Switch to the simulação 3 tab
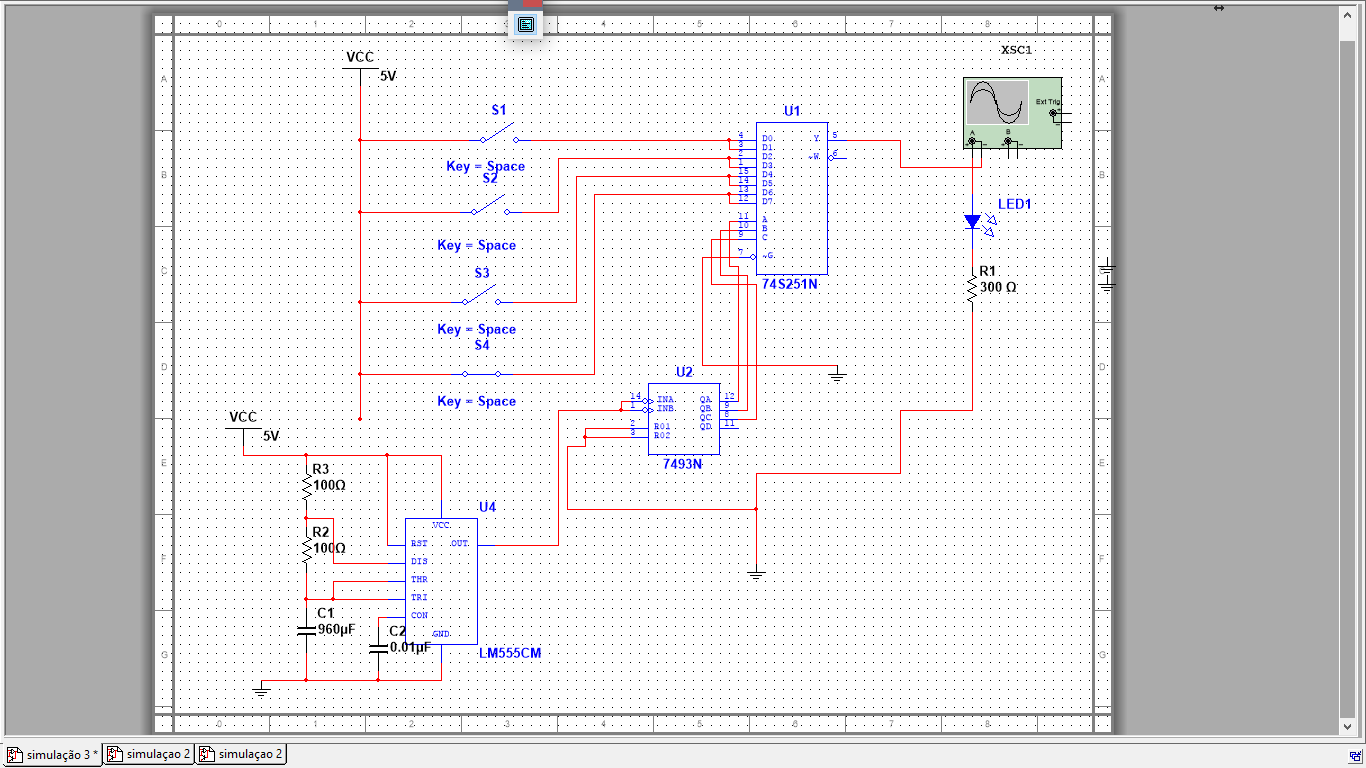The image size is (1366, 768). [x=53, y=754]
